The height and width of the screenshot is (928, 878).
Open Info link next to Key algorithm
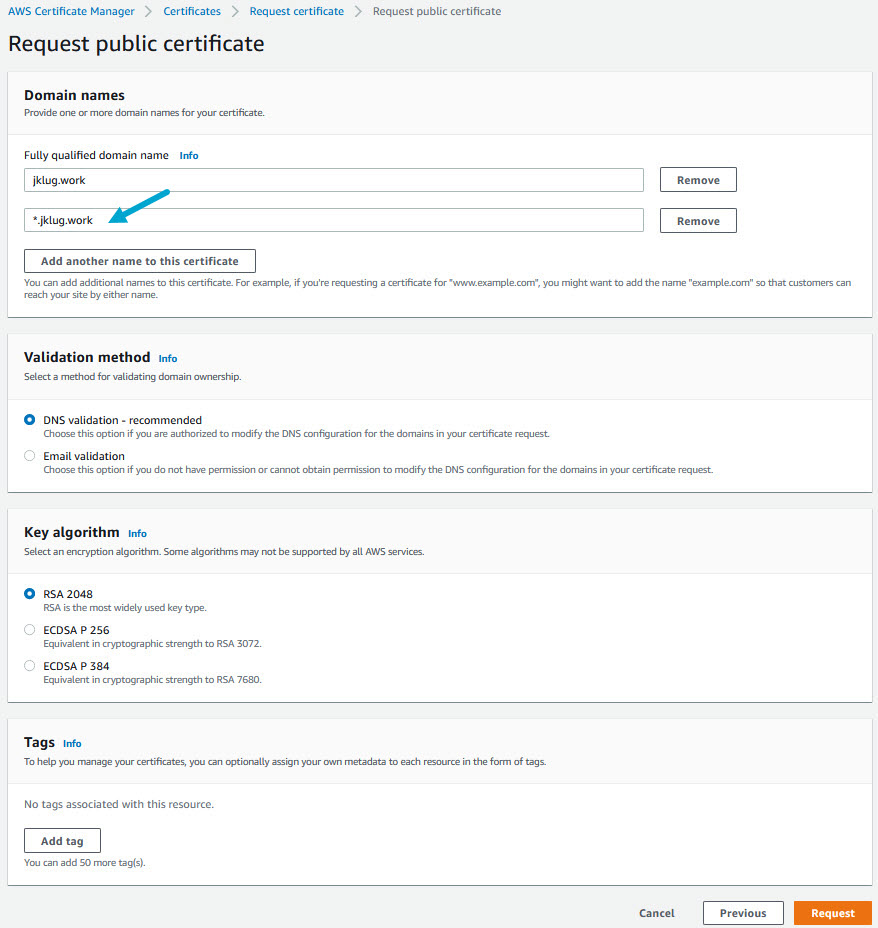point(137,534)
